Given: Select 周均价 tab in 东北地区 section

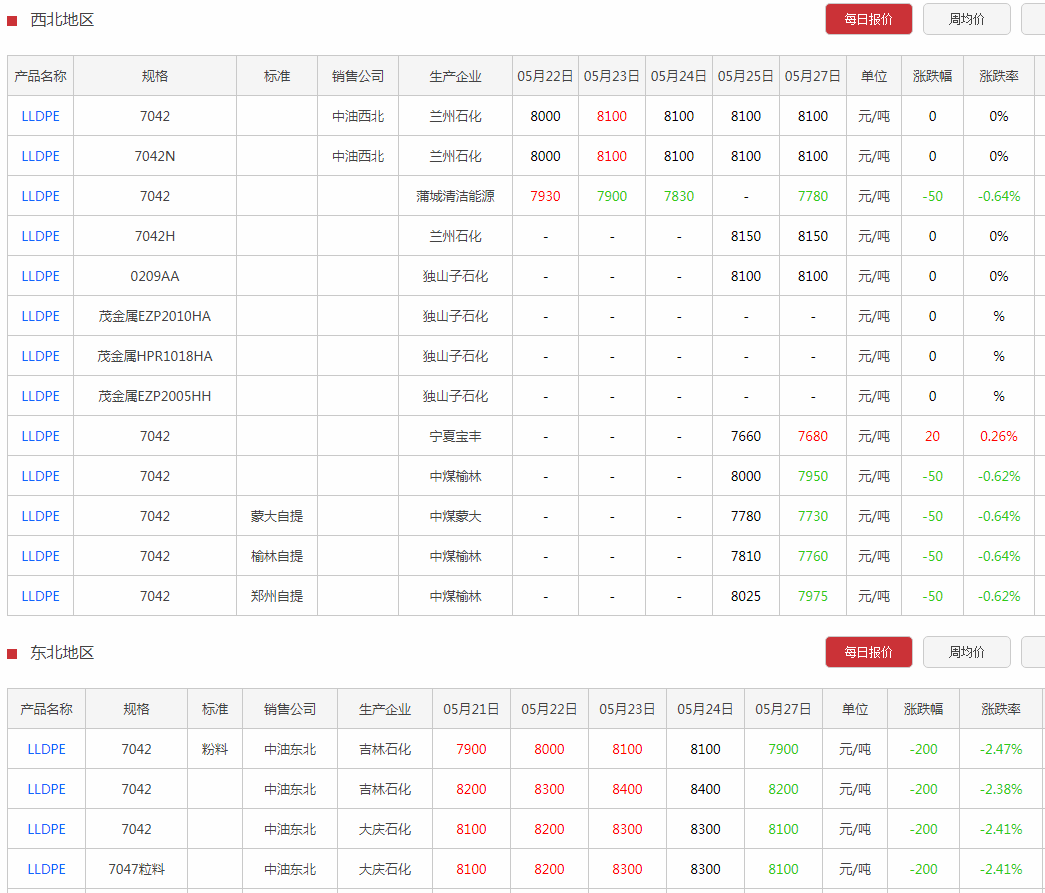Looking at the screenshot, I should [966, 652].
